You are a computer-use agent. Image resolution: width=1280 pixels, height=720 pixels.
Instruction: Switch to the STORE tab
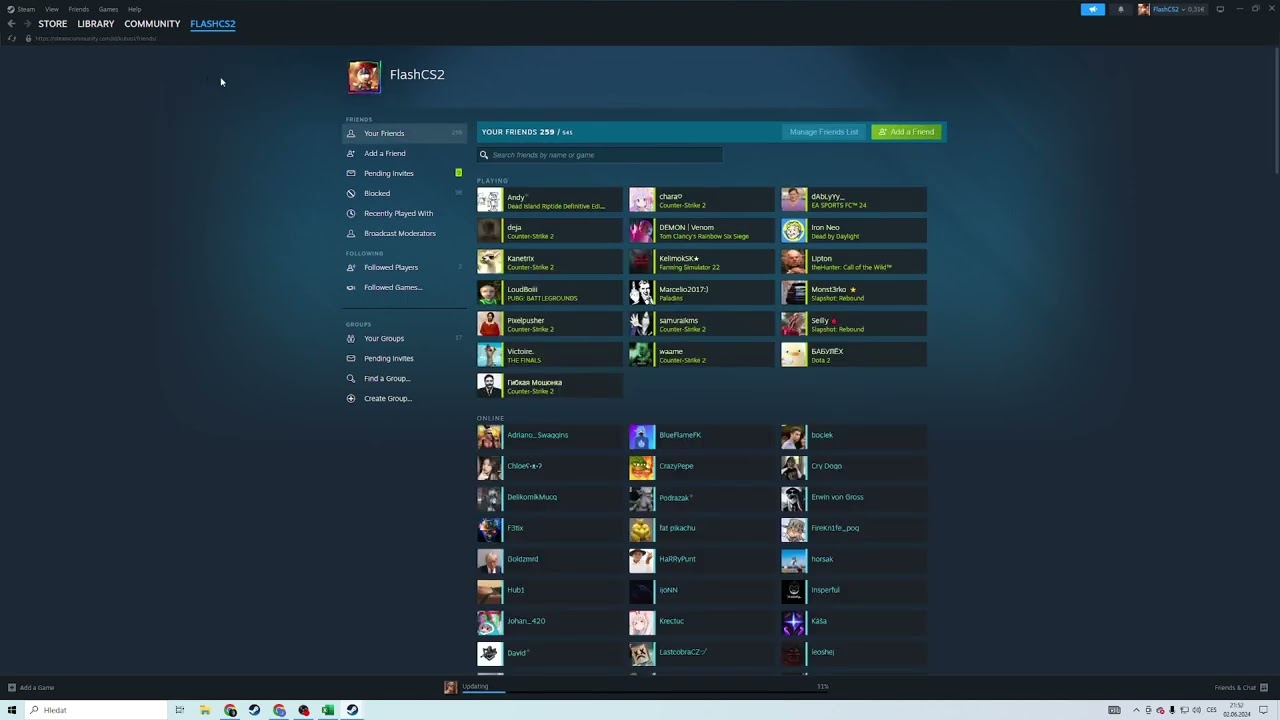coord(53,24)
